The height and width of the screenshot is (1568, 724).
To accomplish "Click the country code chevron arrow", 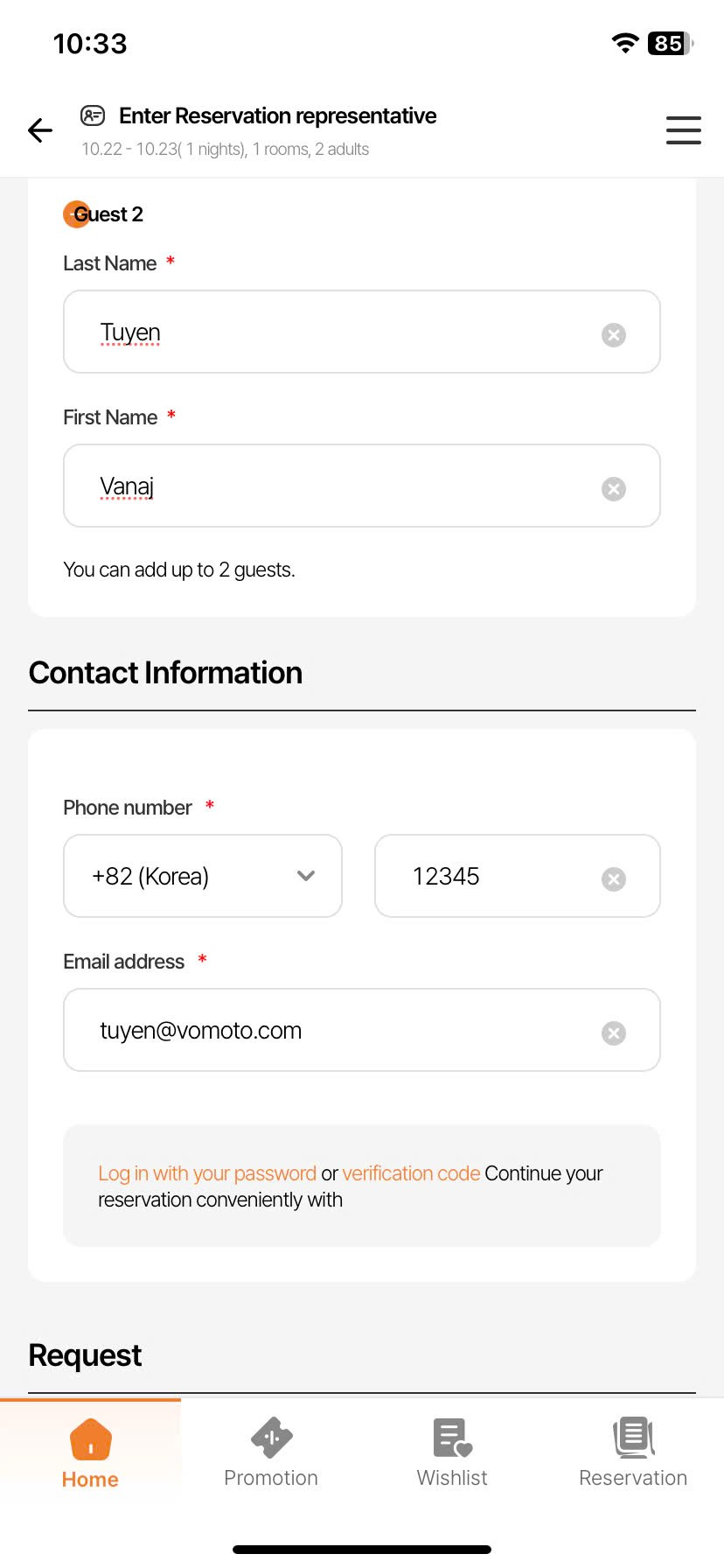I will (306, 876).
